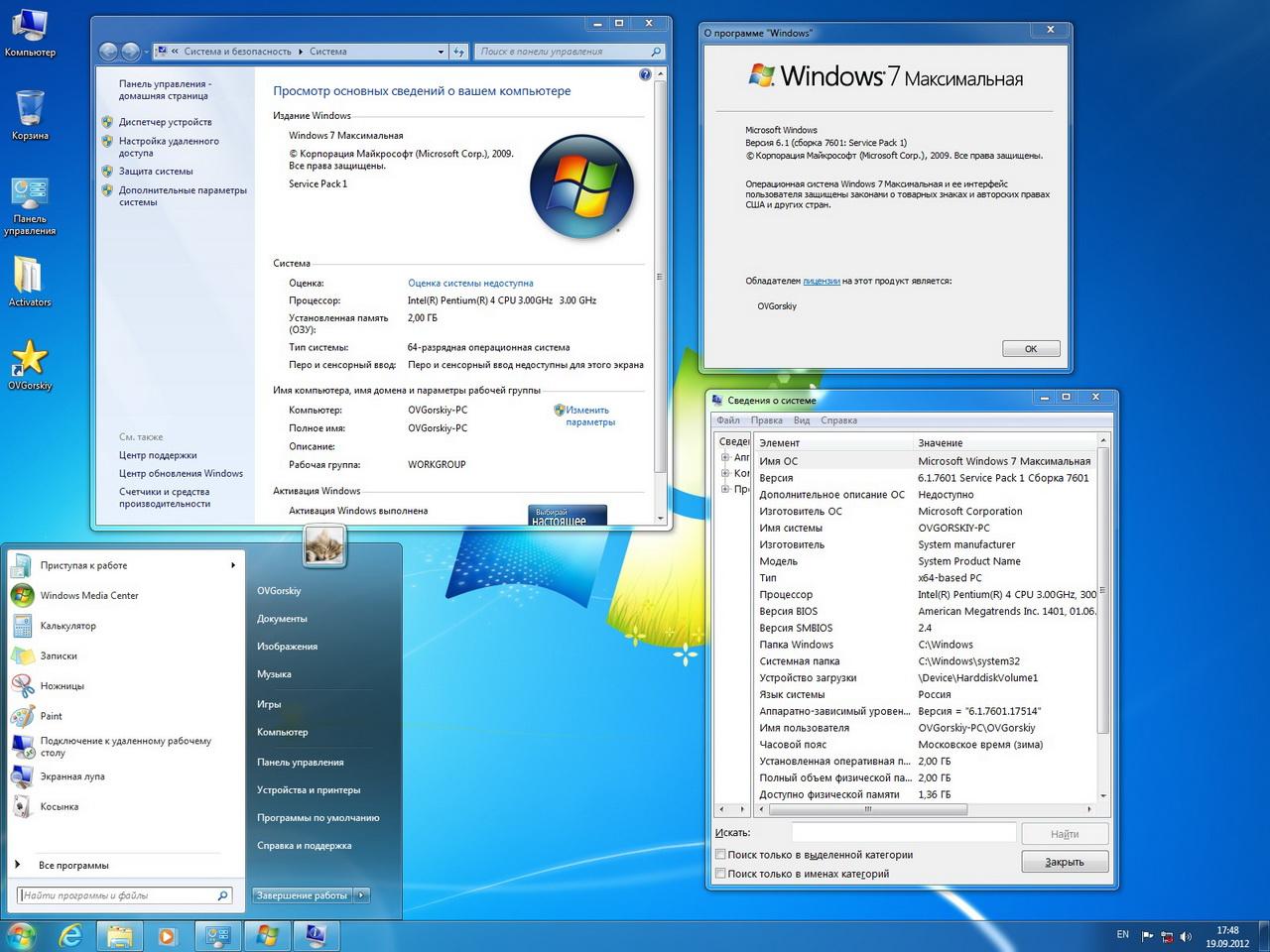The image size is (1270, 952).
Task: Expand the first tree node in System Information
Action: (x=725, y=457)
